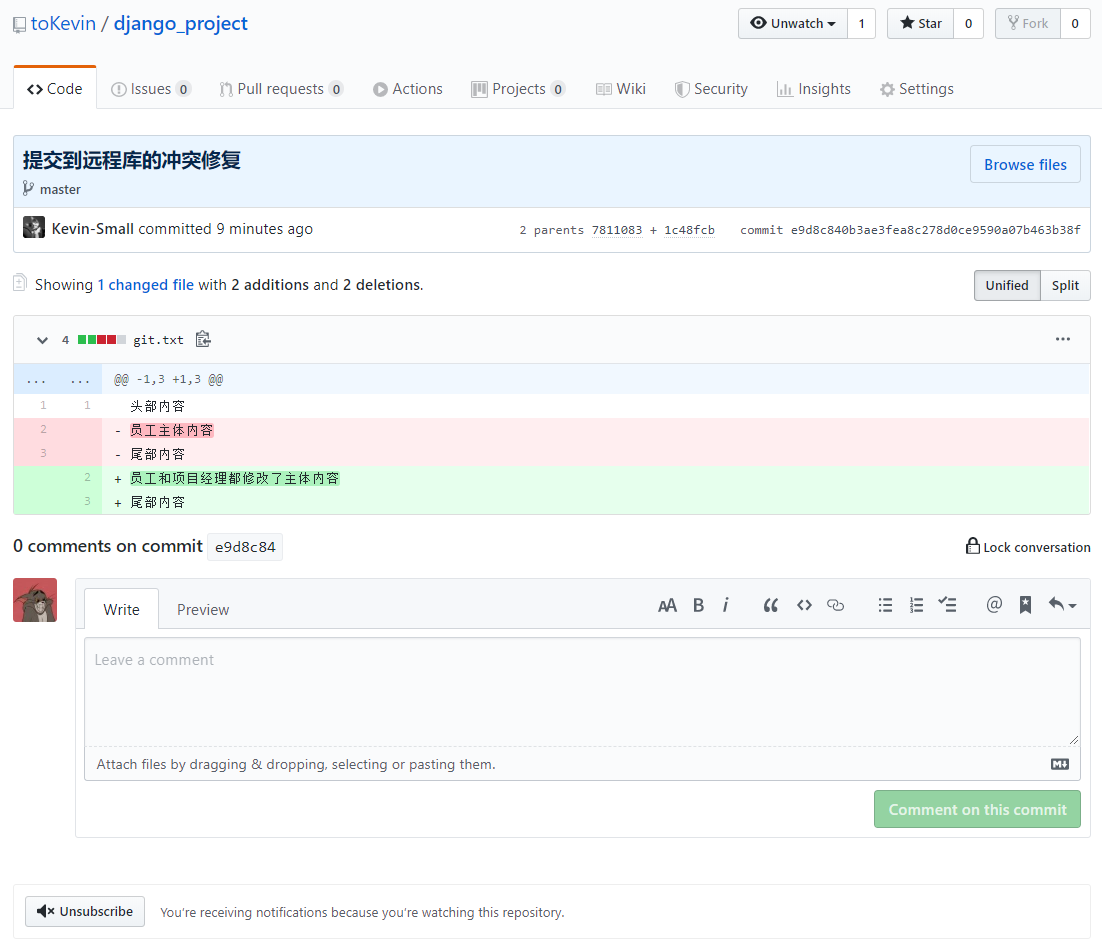Viewport: 1102px width, 944px height.
Task: Open the Unwatch dropdown
Action: 793,23
